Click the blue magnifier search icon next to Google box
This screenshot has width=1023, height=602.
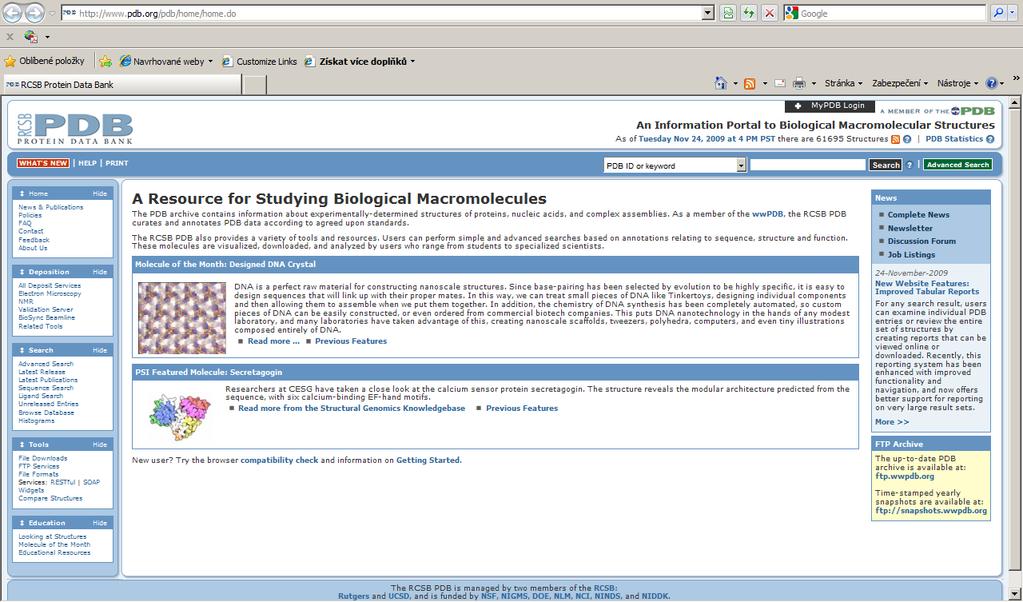click(999, 13)
